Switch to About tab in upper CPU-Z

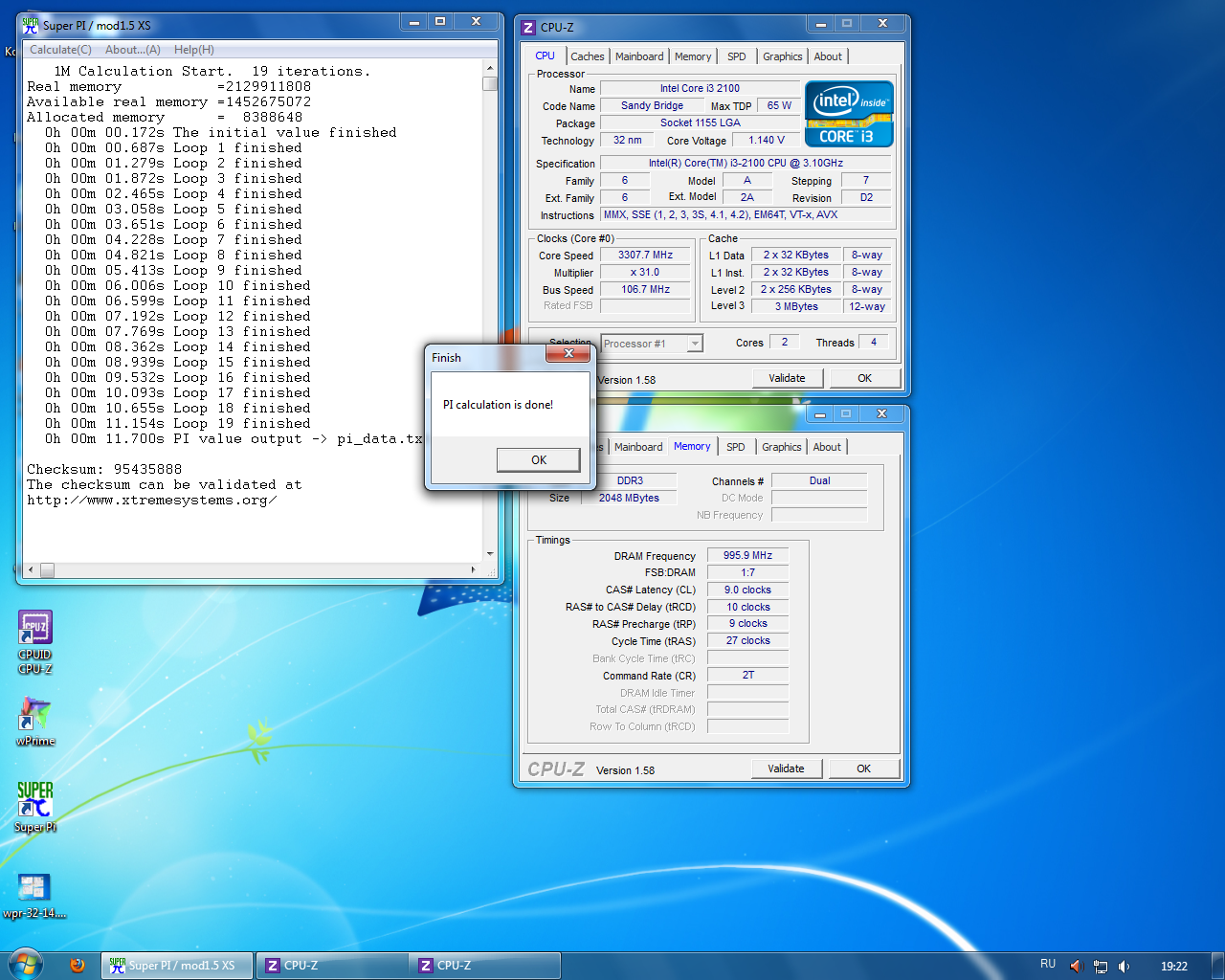click(828, 56)
